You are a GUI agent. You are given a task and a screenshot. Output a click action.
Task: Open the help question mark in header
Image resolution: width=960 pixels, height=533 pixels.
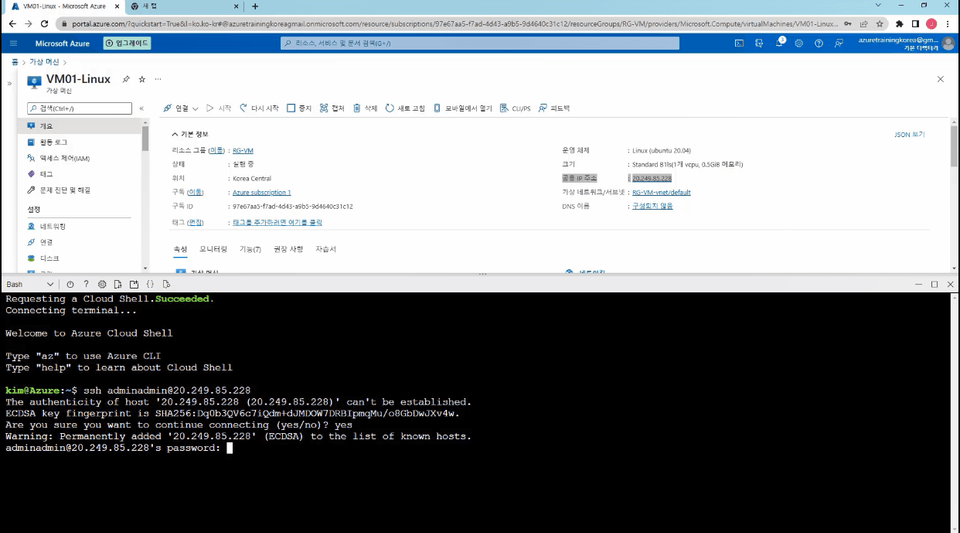coord(819,43)
